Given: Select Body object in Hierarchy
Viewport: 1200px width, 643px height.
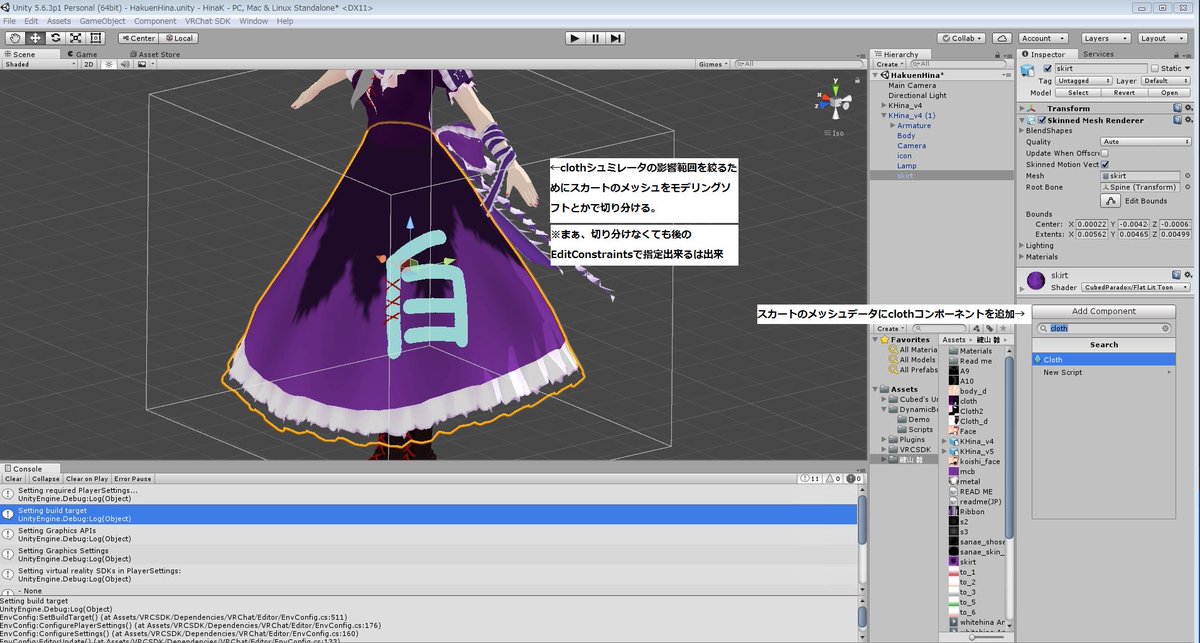Looking at the screenshot, I should (906, 135).
